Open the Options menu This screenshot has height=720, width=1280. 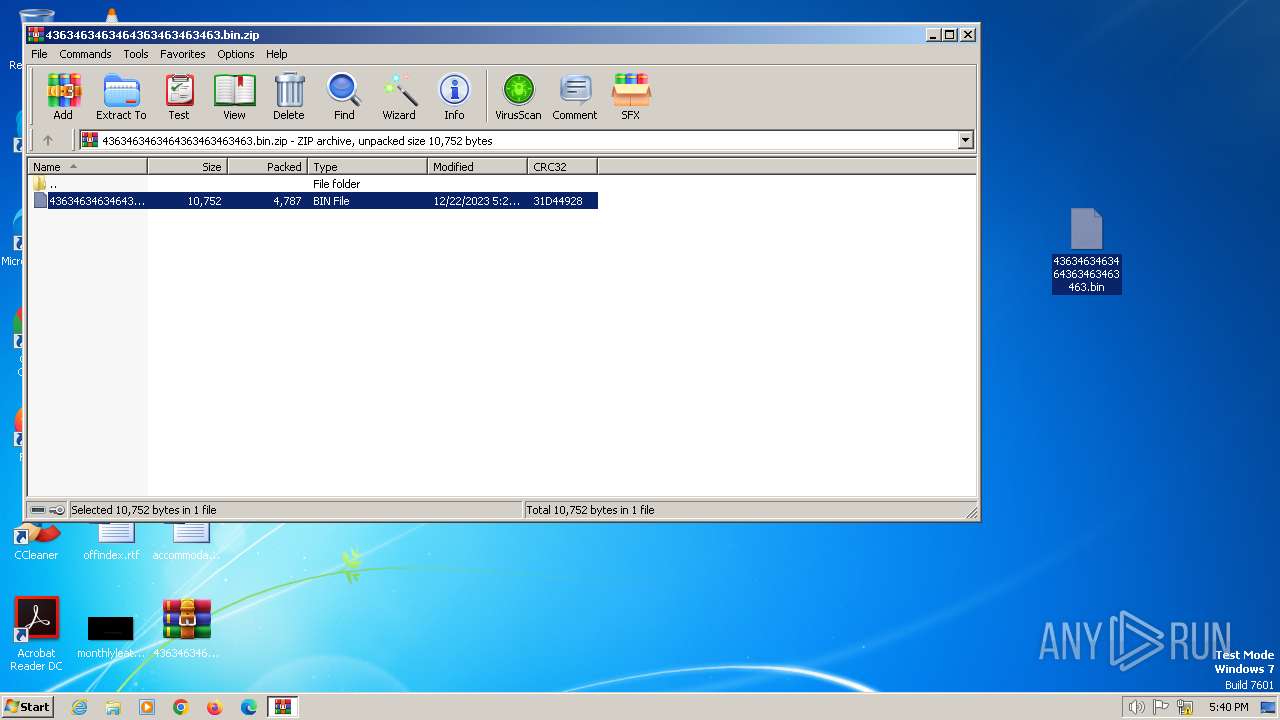click(236, 54)
